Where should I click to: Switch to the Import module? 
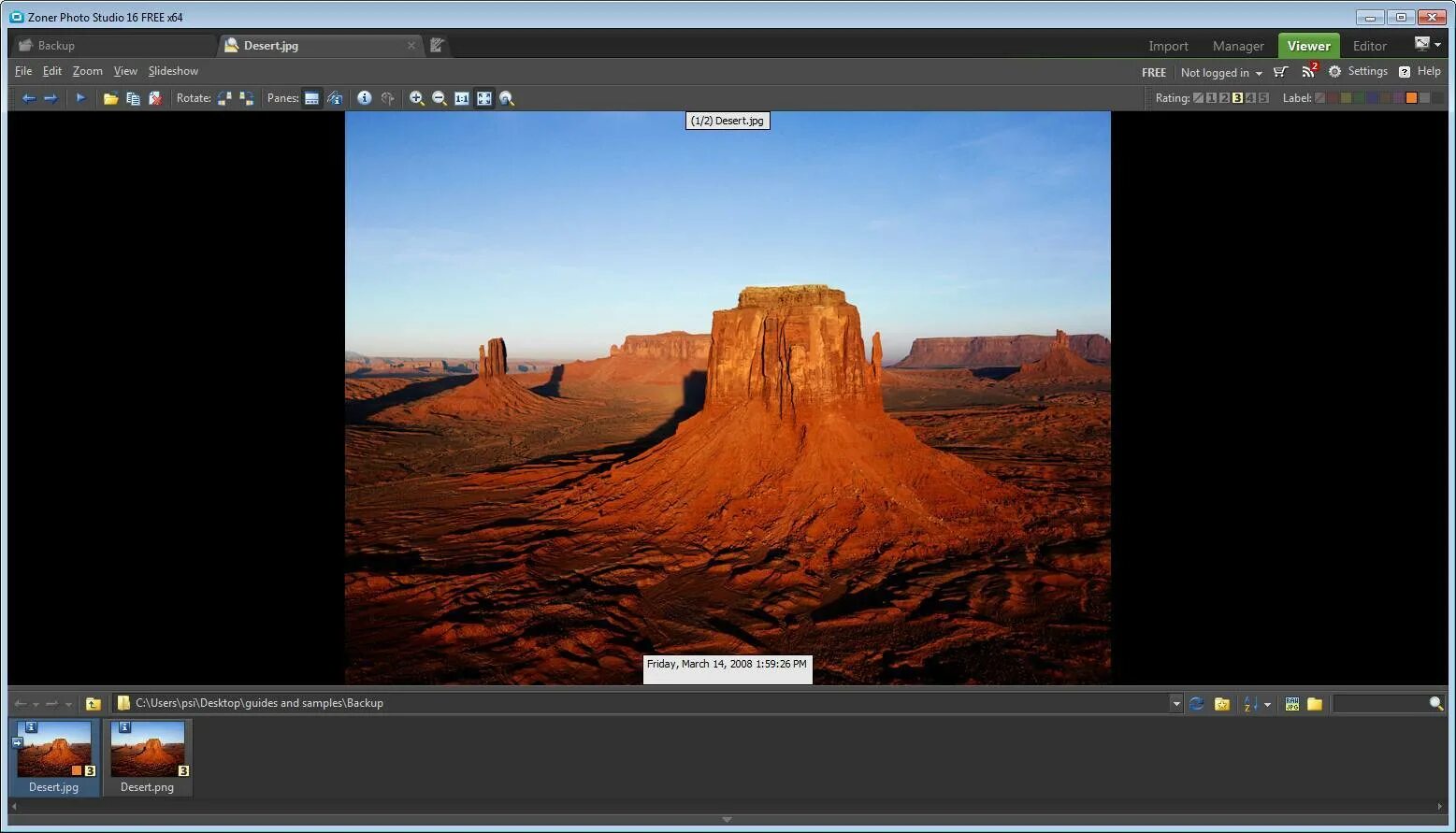pyautogui.click(x=1168, y=46)
